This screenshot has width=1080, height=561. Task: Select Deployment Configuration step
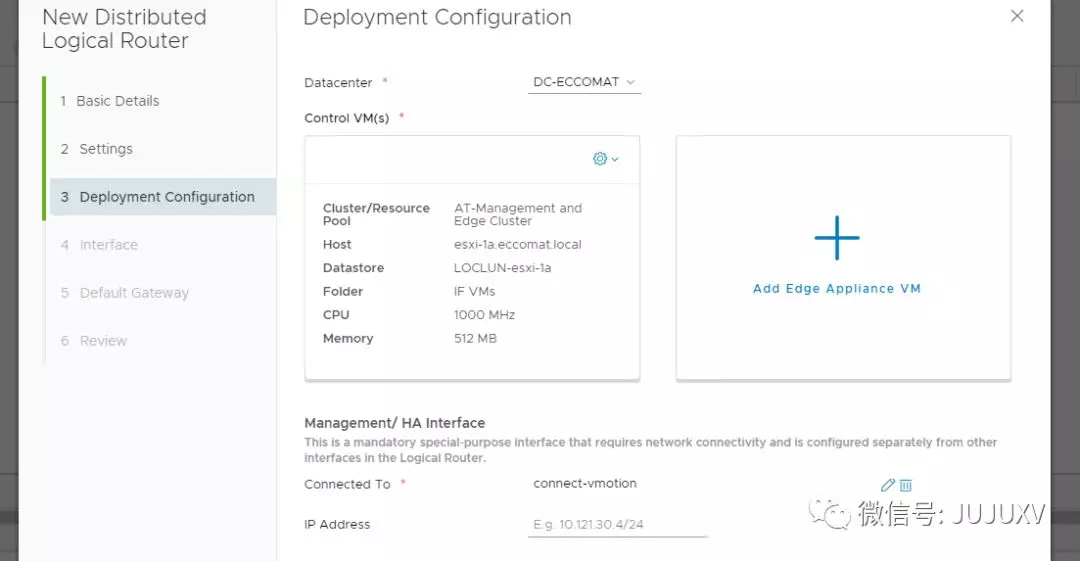click(x=166, y=197)
